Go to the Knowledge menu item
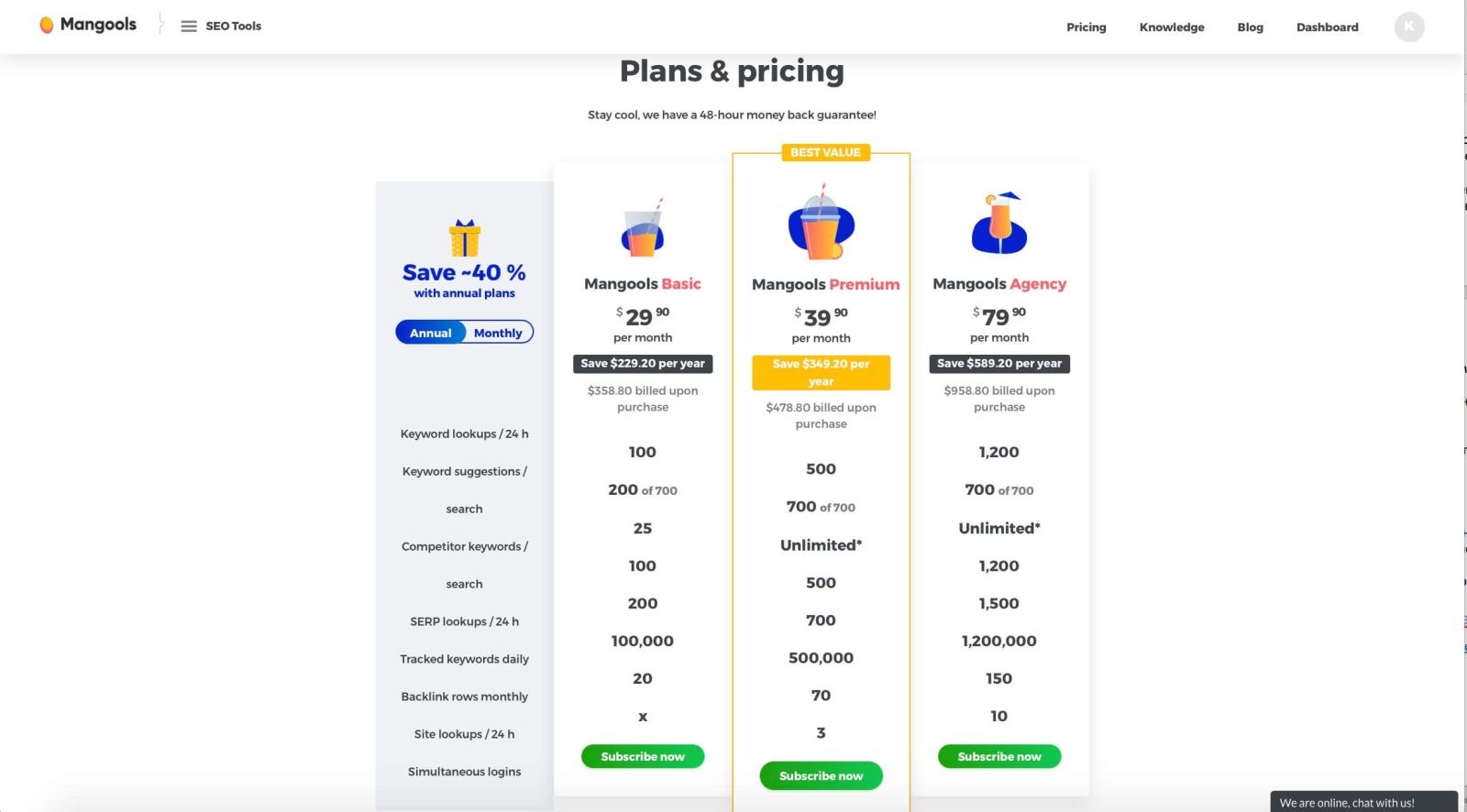The image size is (1467, 812). tap(1172, 27)
